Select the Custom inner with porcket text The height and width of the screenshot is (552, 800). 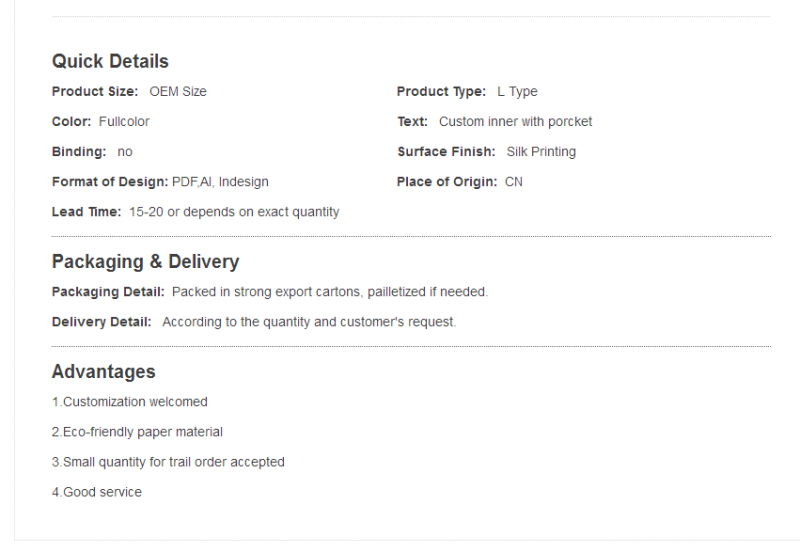click(x=515, y=121)
